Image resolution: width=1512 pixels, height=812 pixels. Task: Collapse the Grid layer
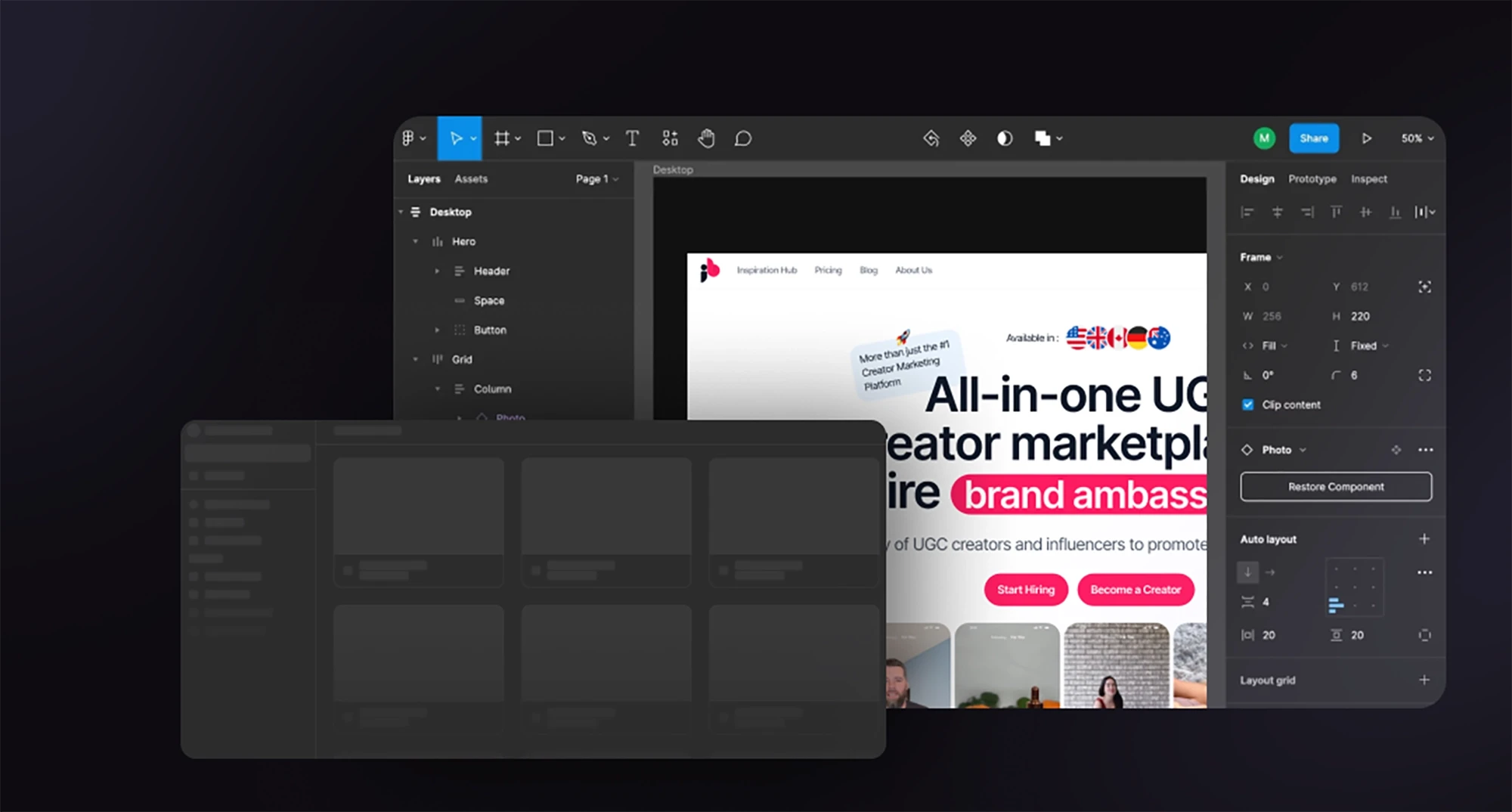point(415,360)
